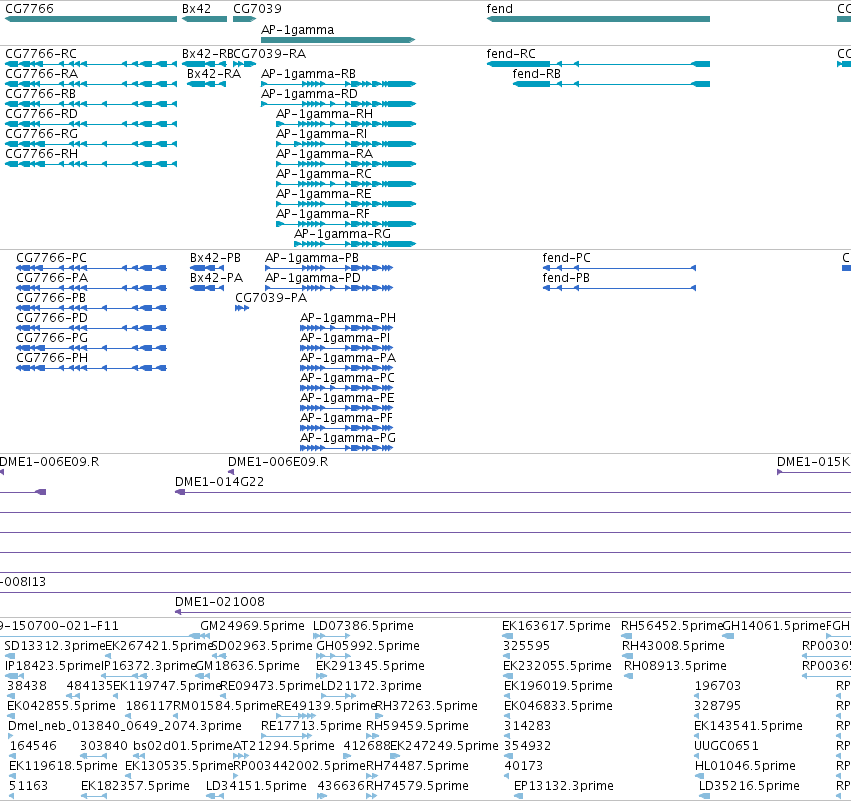Click protein name AP-1gamma-PH
The width and height of the screenshot is (851, 801).
coord(348,318)
